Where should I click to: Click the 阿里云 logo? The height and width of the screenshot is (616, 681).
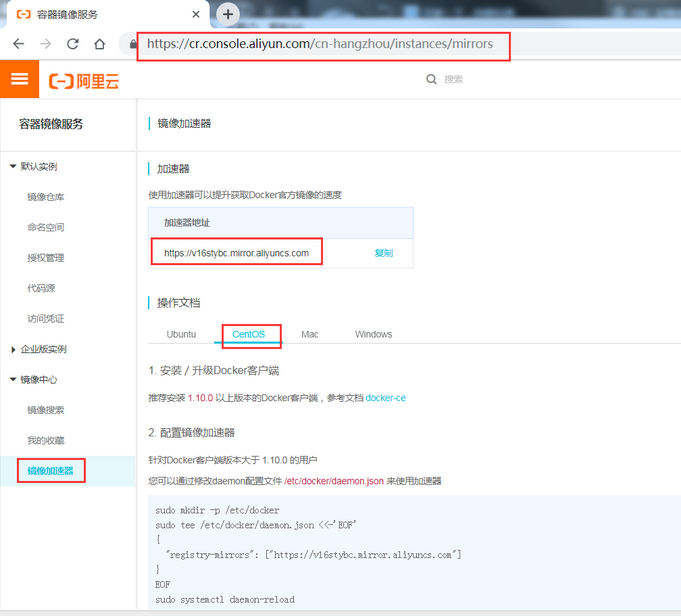[84, 81]
